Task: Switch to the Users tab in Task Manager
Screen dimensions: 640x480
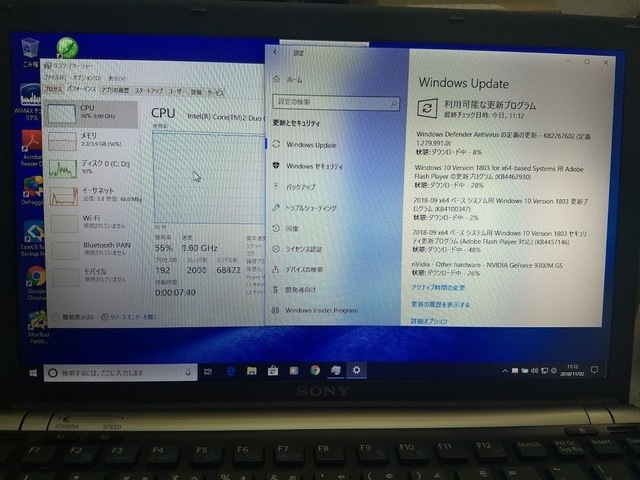Action: 177,91
